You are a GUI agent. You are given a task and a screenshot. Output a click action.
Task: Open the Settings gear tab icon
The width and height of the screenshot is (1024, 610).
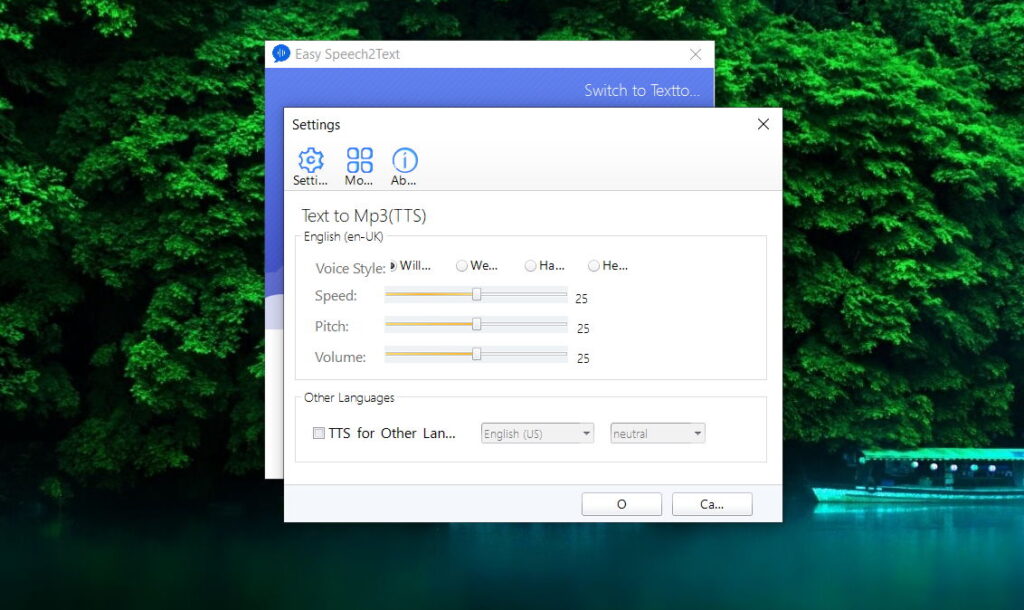[x=310, y=160]
